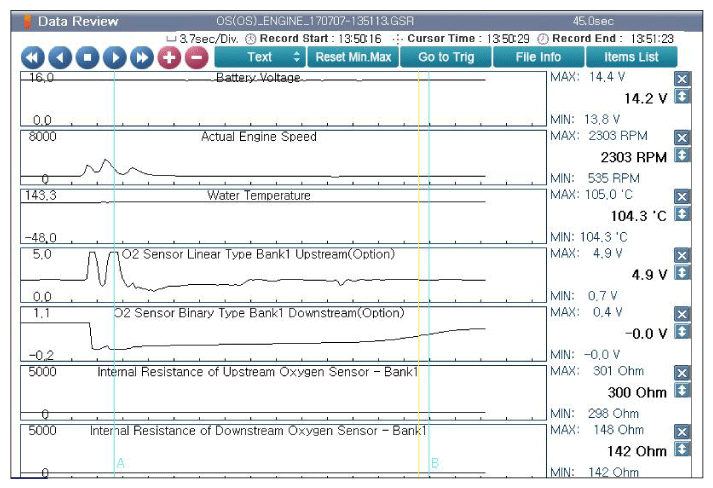The height and width of the screenshot is (488, 713).
Task: Click the current value 2303 RPM
Action: (634, 157)
